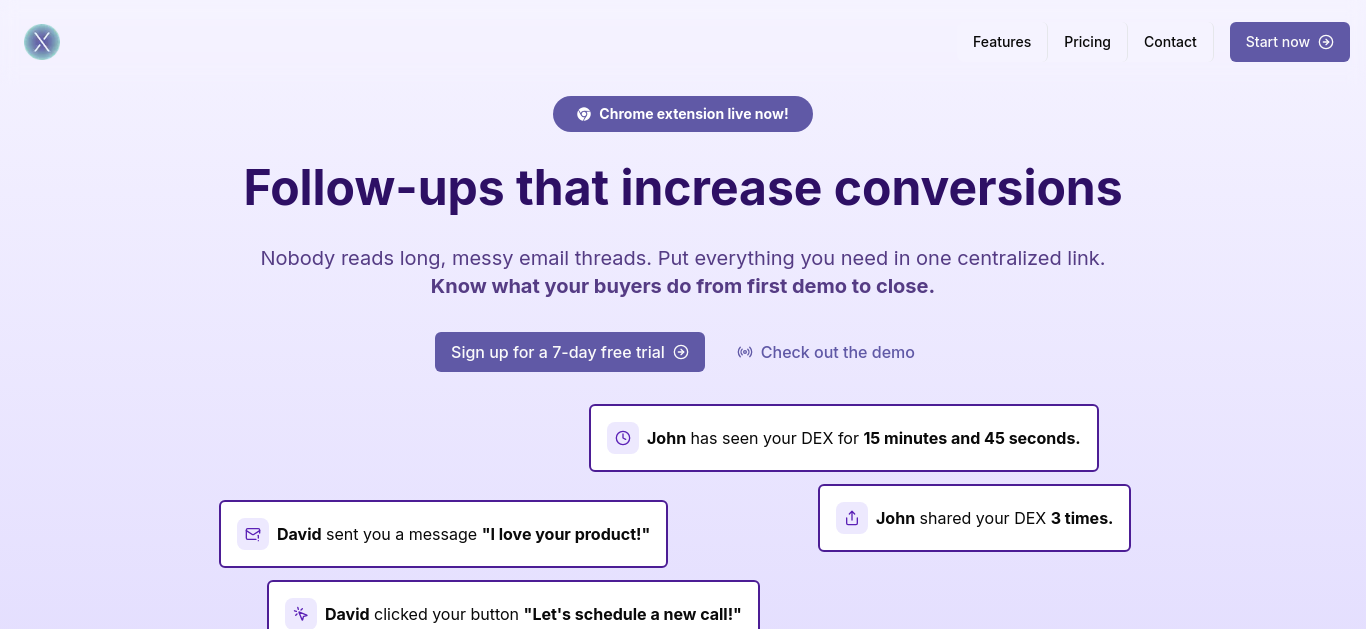1366x629 pixels.
Task: Sign up for a 7-day free trial
Action: 570,352
